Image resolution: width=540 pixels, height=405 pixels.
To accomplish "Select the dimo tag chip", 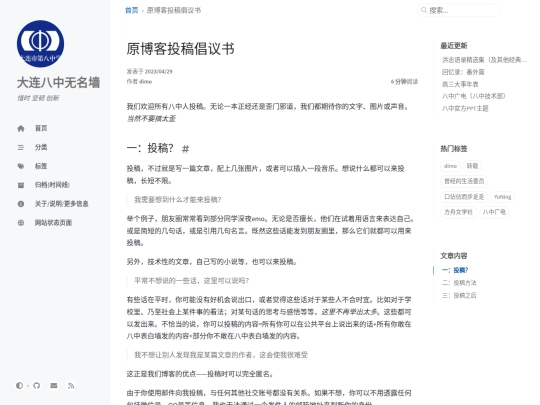I will [x=450, y=166].
